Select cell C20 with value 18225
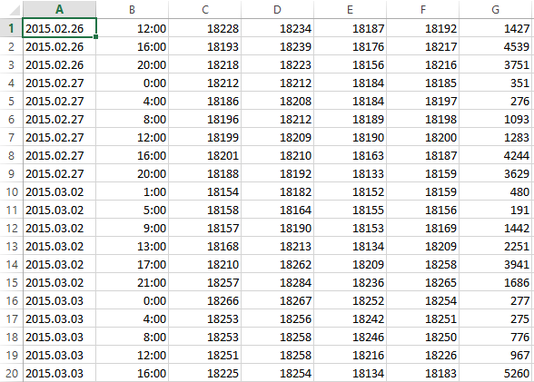 click(205, 373)
